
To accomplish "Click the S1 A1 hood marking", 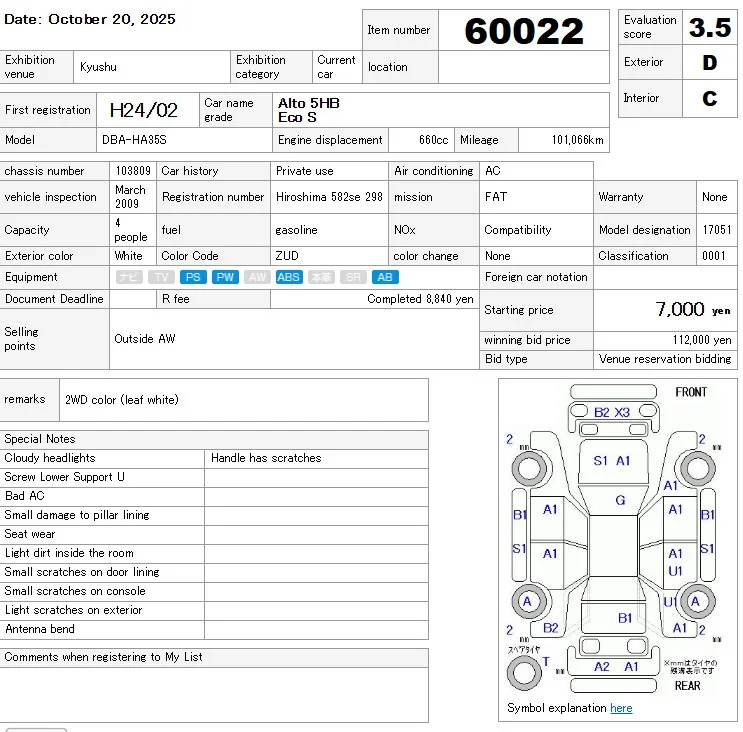I will coord(612,461).
